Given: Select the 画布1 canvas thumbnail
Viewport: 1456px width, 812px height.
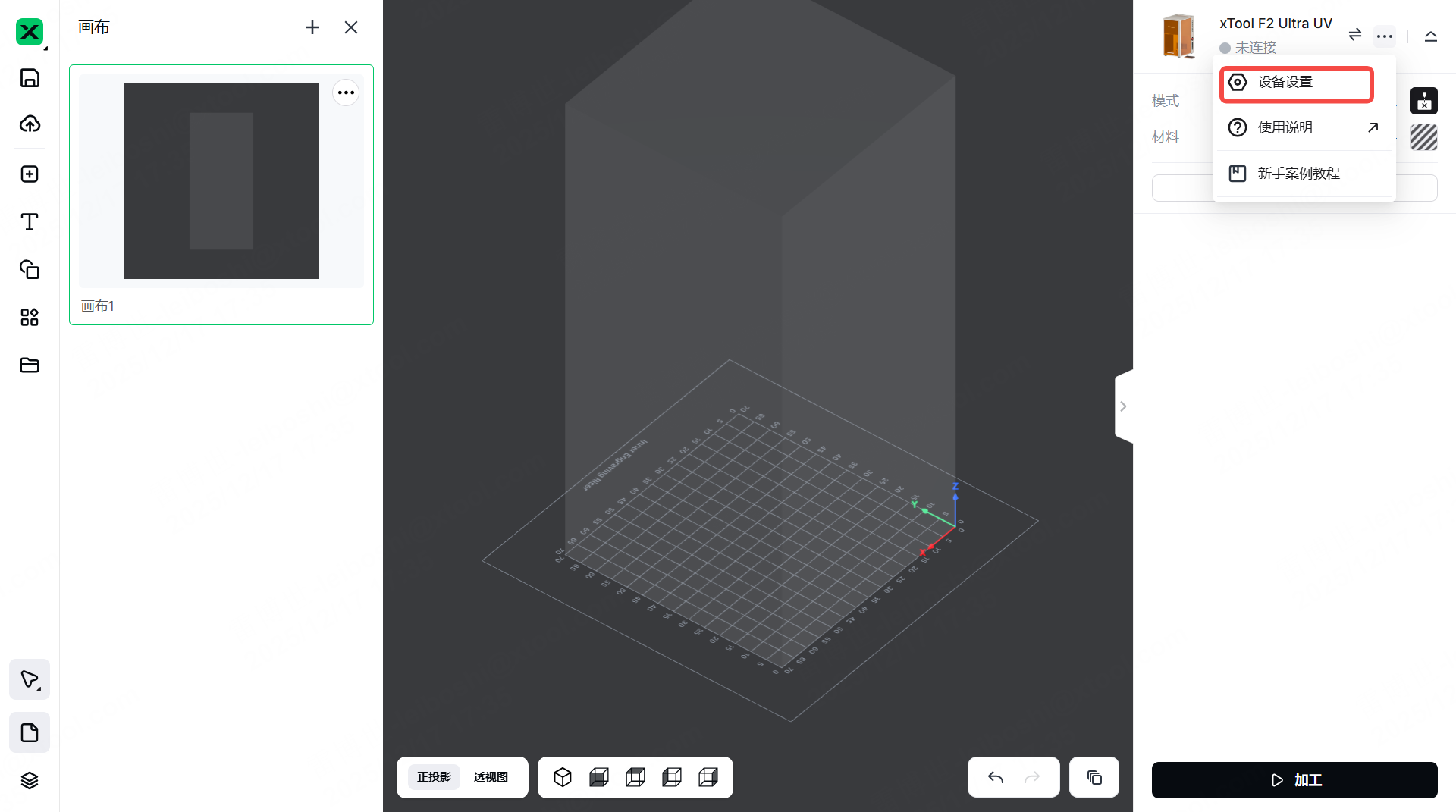Looking at the screenshot, I should [221, 182].
